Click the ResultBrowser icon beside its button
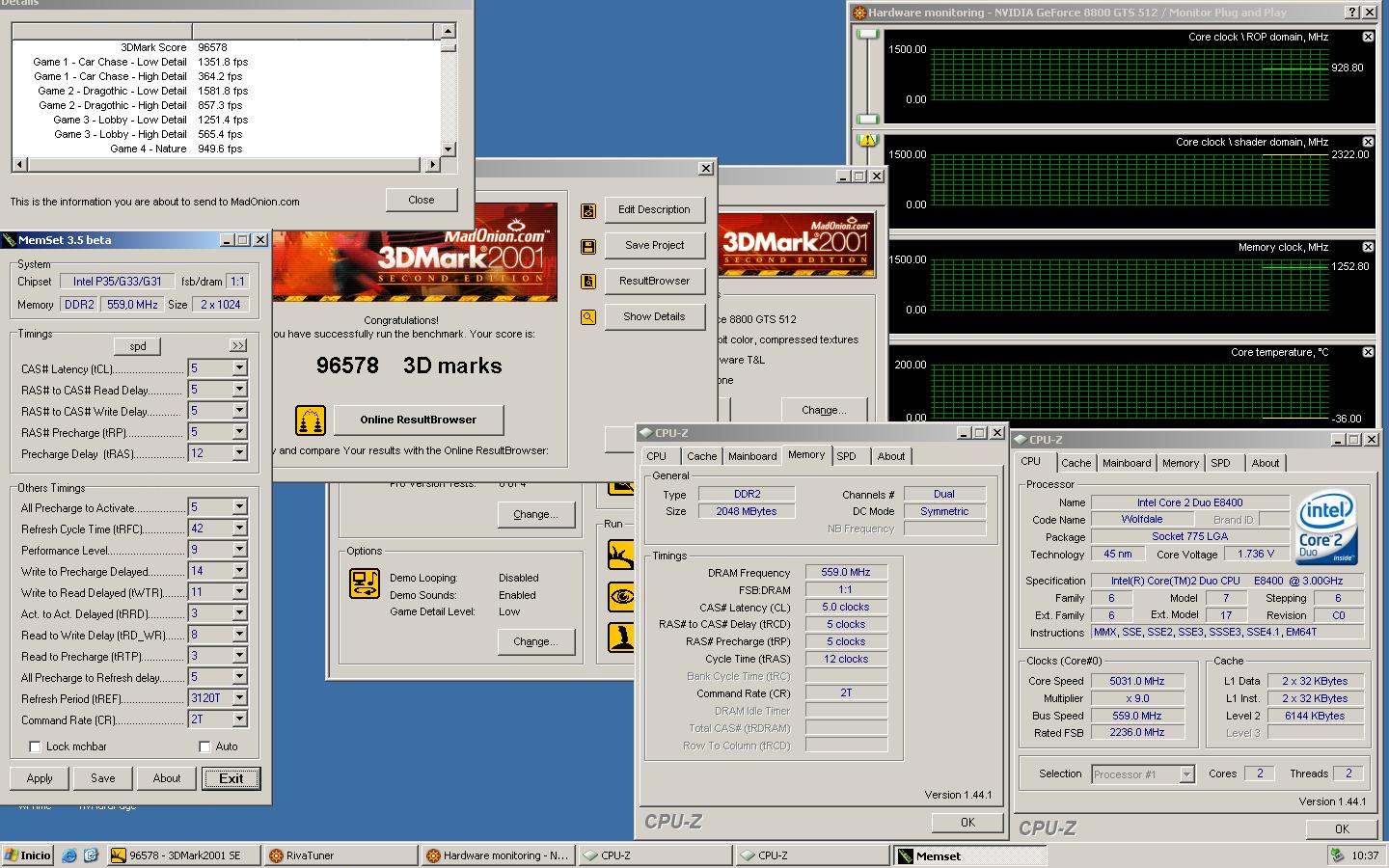Viewport: 1389px width, 868px height. (588, 282)
